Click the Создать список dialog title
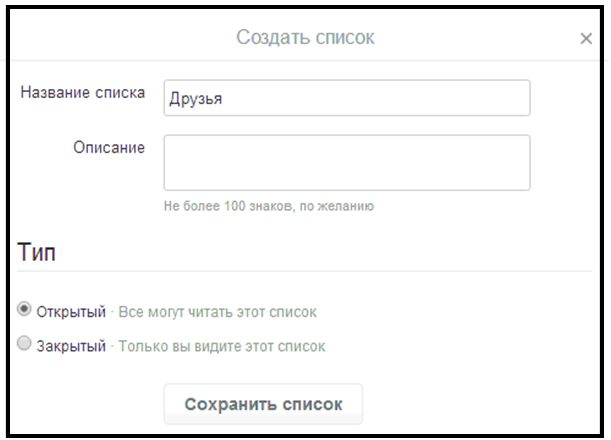Viewport: 611px width, 440px height. pos(306,37)
